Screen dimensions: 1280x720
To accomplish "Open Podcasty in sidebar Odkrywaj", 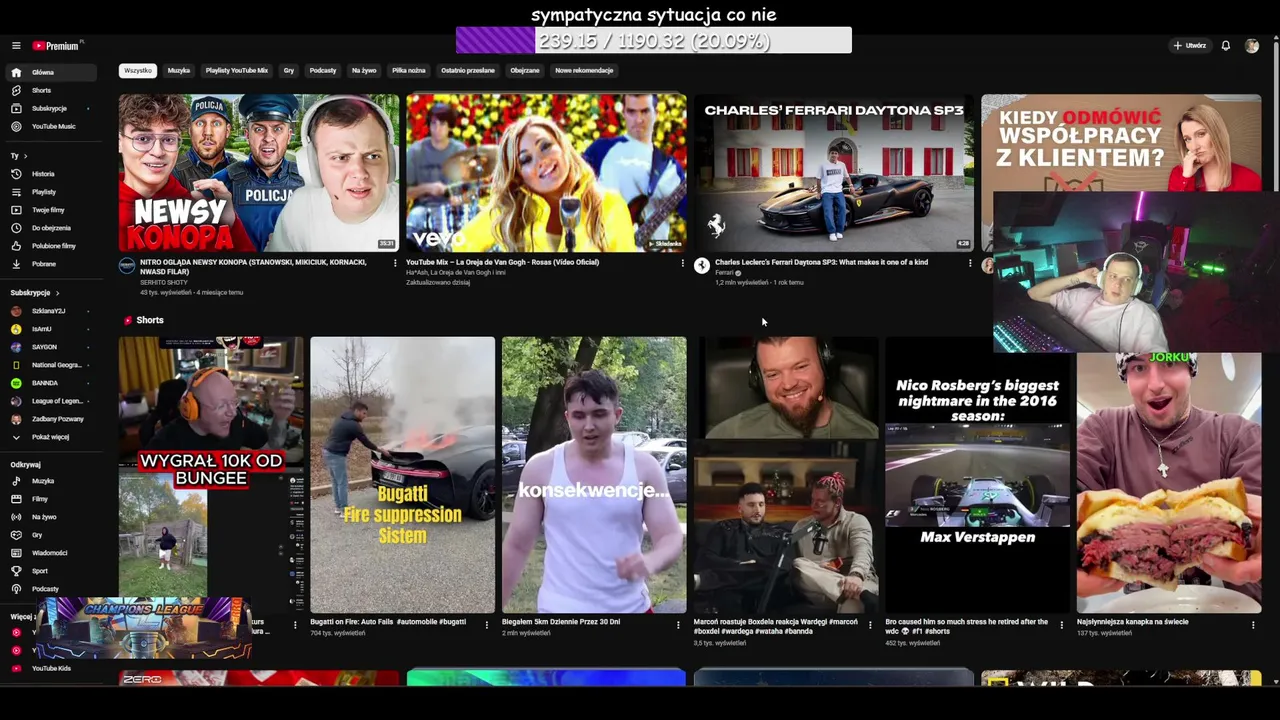I will pyautogui.click(x=50, y=589).
